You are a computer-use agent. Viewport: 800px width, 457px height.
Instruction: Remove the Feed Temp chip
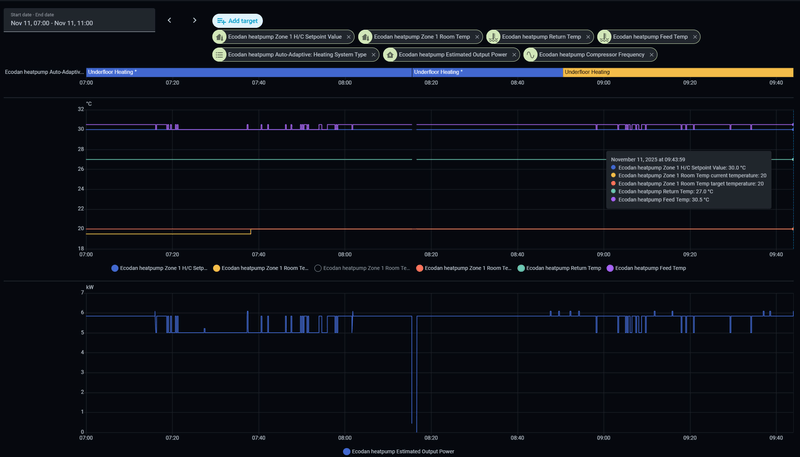694,37
